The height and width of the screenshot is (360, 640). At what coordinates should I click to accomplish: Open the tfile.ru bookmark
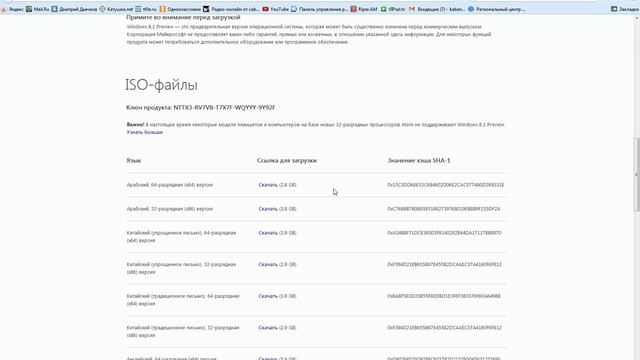click(x=146, y=9)
